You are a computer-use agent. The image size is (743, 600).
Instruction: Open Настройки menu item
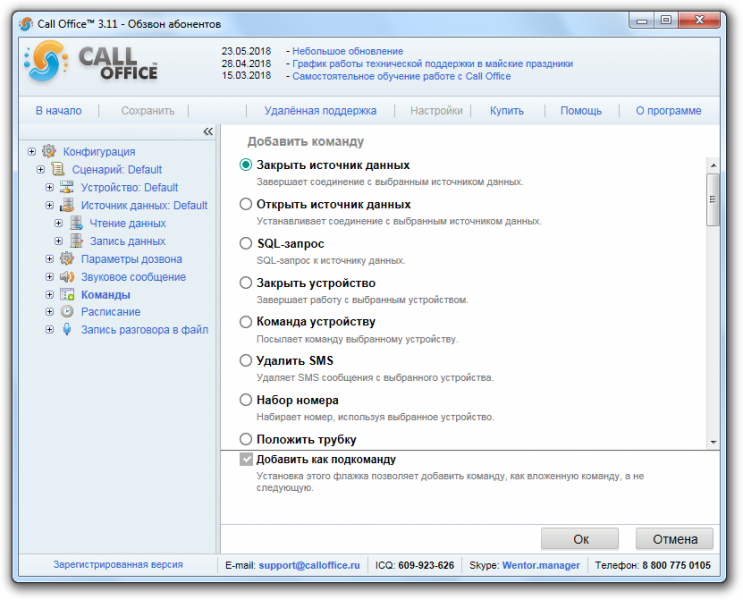coord(436,110)
